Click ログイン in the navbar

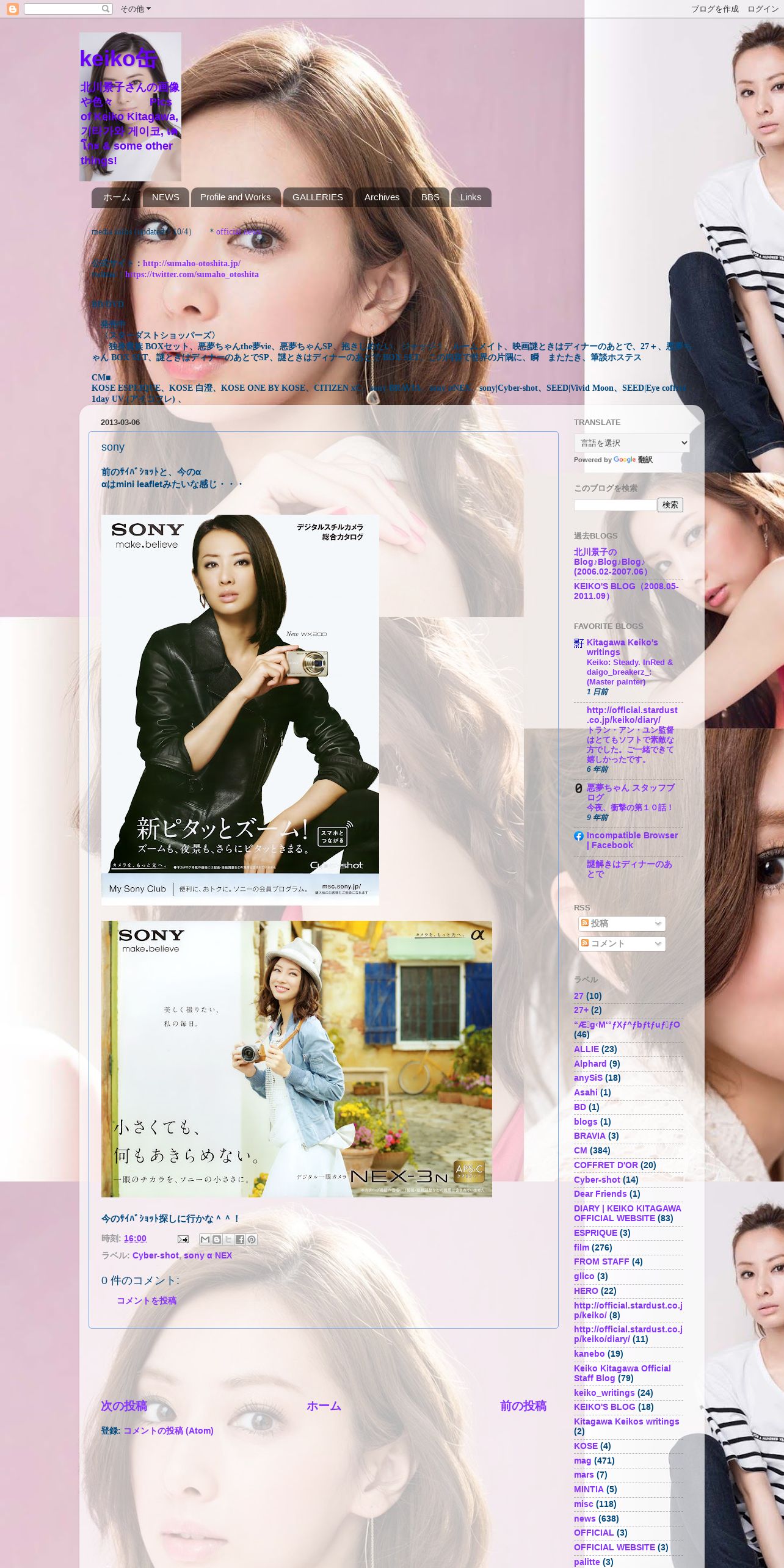763,9
